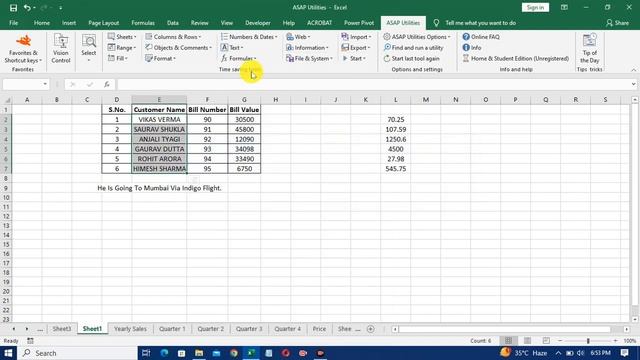
Task: Expand Numbers & Dates menu
Action: pyautogui.click(x=249, y=37)
